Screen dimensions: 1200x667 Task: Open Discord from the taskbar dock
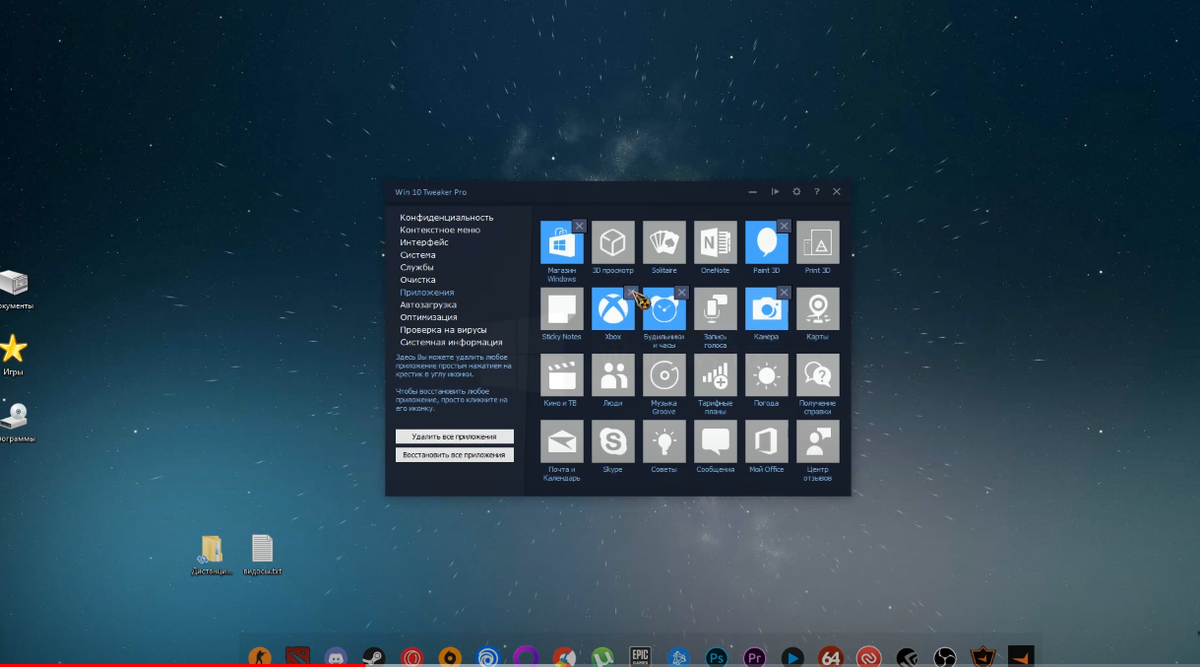(x=335, y=657)
